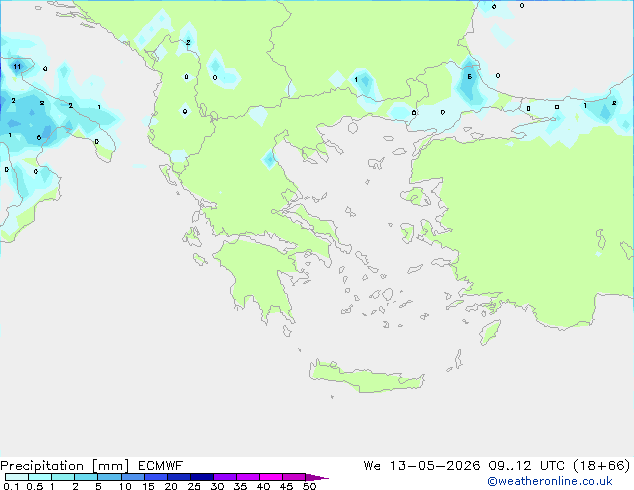Select the '20' legend label
The height and width of the screenshot is (490, 634).
[x=171, y=486]
